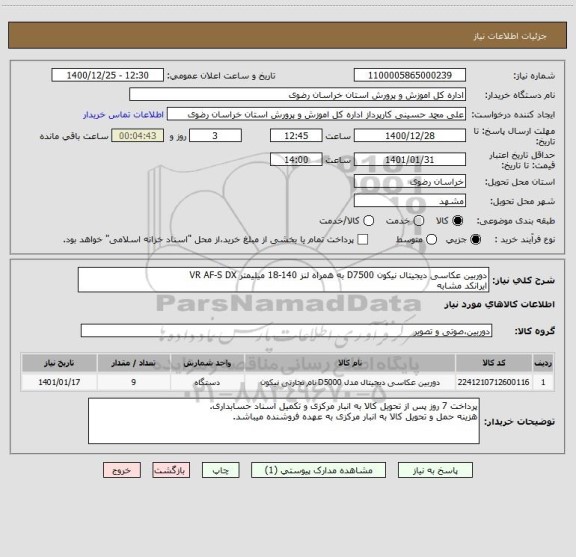Click the announcement date field 1400/12/25 - 12:30

[108, 75]
